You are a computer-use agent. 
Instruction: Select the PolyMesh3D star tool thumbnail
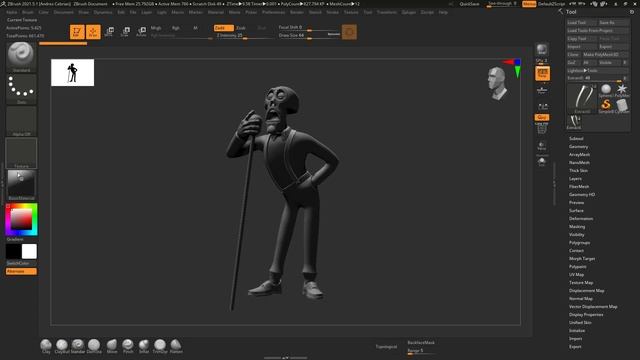click(622, 91)
